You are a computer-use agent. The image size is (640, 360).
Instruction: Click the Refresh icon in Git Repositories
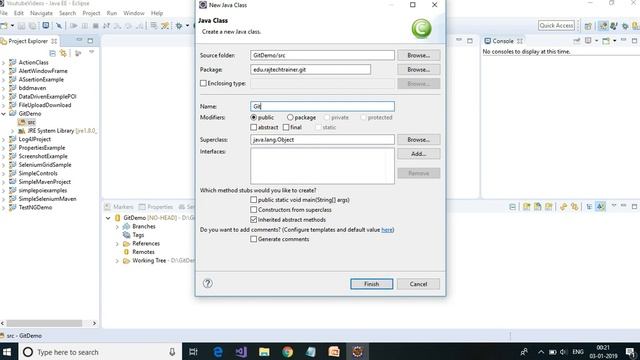pyautogui.click(x=563, y=207)
